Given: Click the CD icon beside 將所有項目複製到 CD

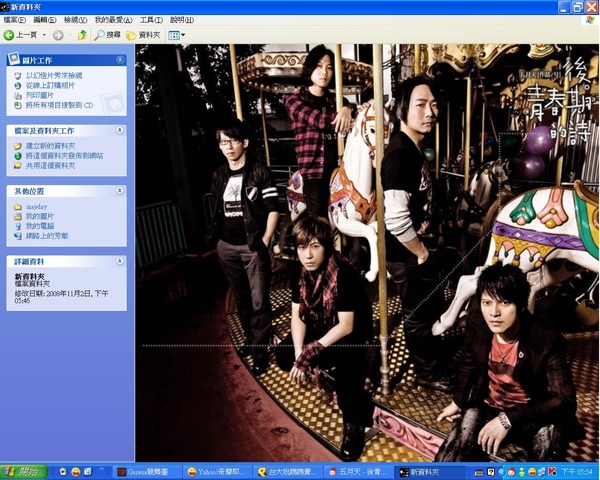Looking at the screenshot, I should [18, 105].
